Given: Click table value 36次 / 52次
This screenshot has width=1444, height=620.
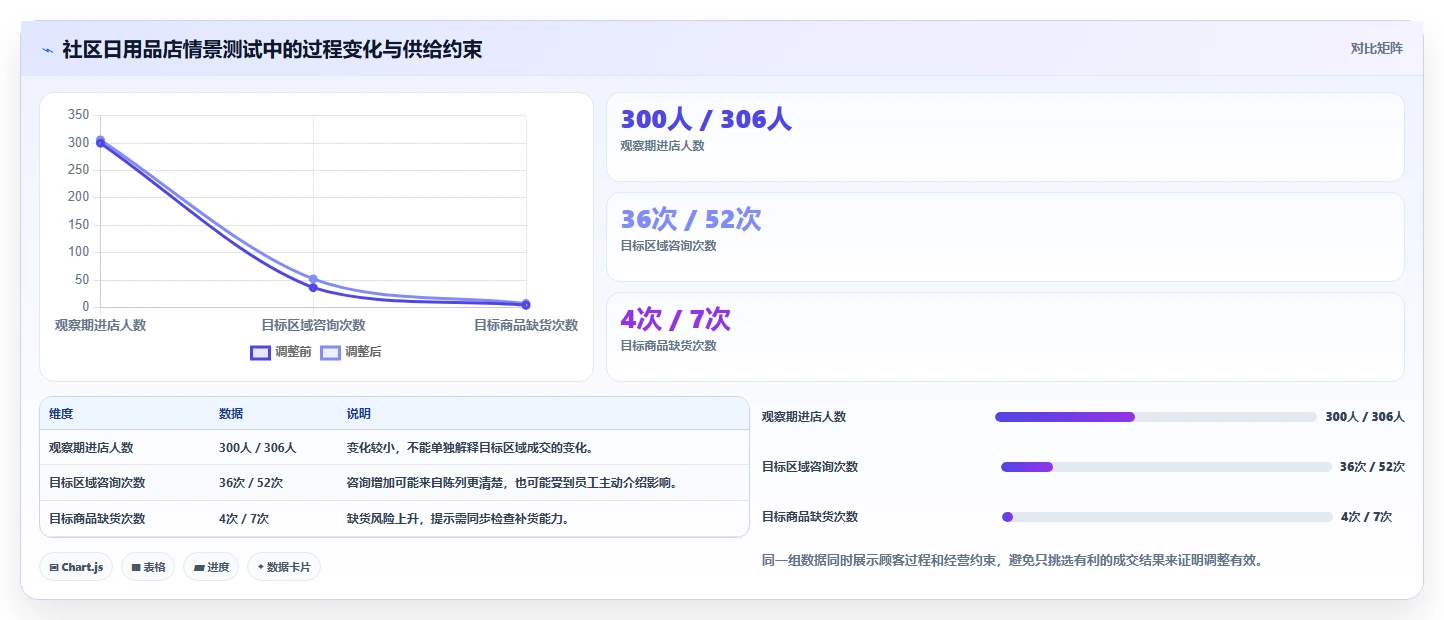Looking at the screenshot, I should tap(251, 483).
